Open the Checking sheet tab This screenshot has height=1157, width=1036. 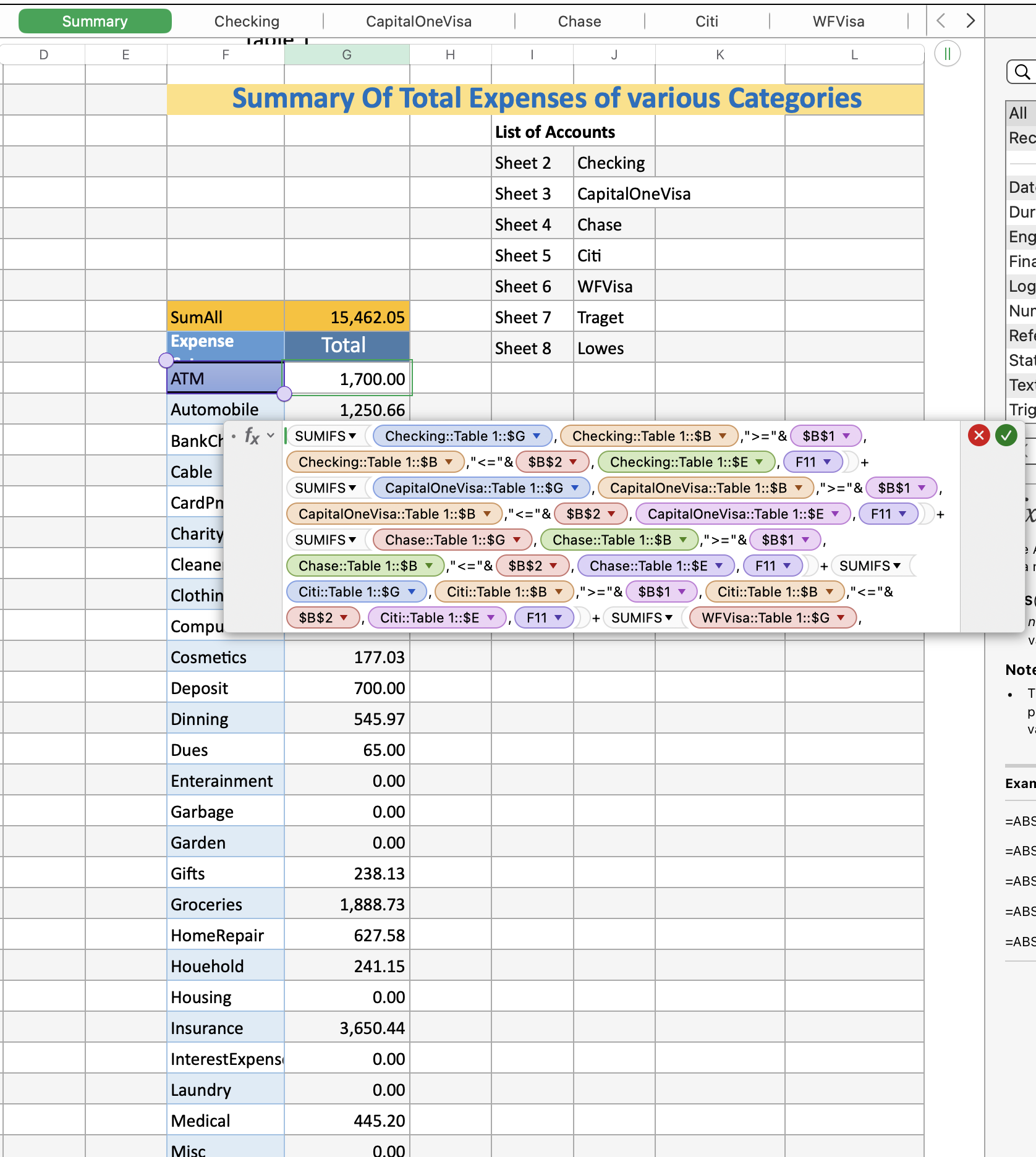tap(247, 22)
